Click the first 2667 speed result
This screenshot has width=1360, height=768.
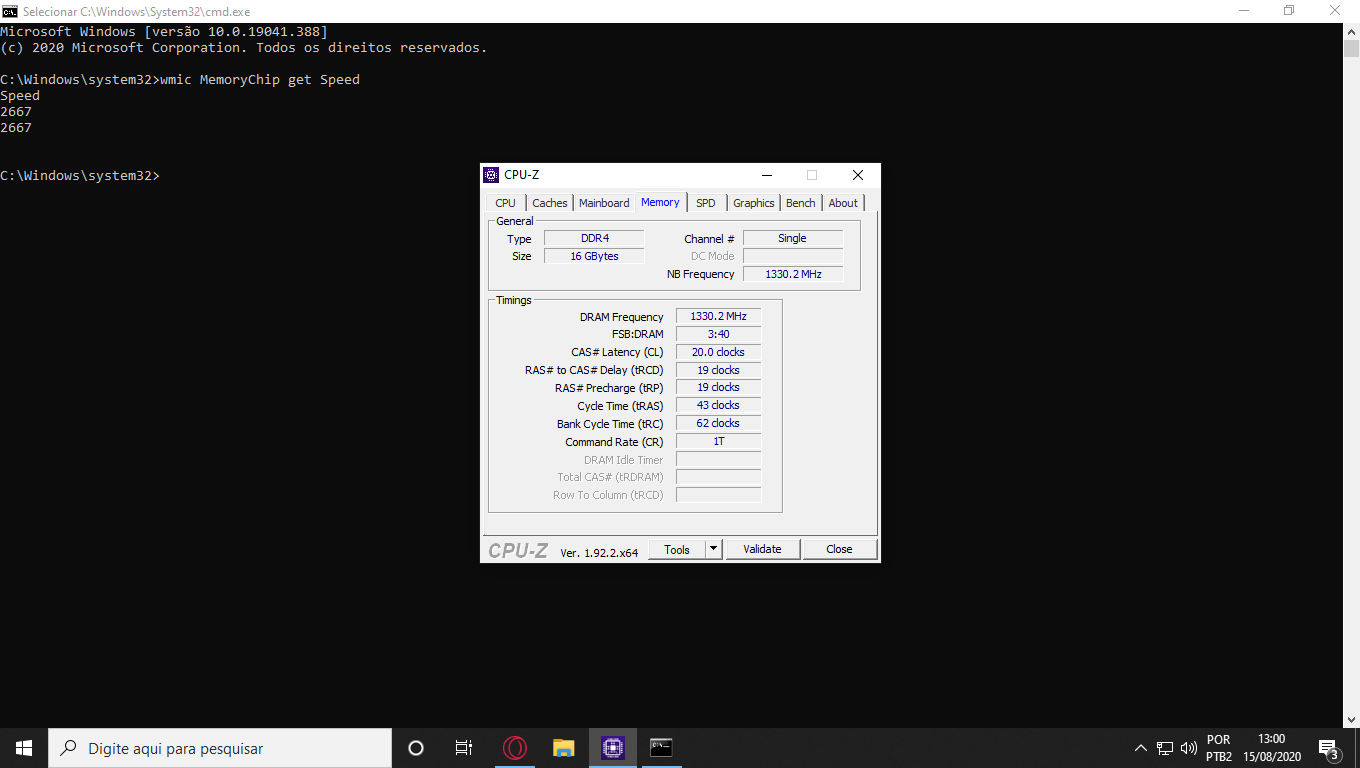pos(16,111)
